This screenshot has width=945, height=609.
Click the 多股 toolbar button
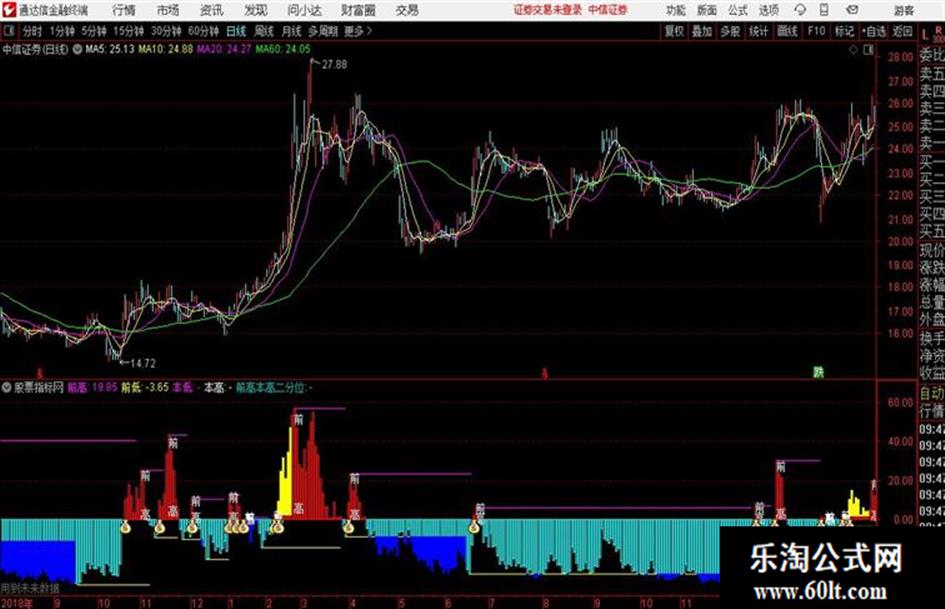click(730, 31)
